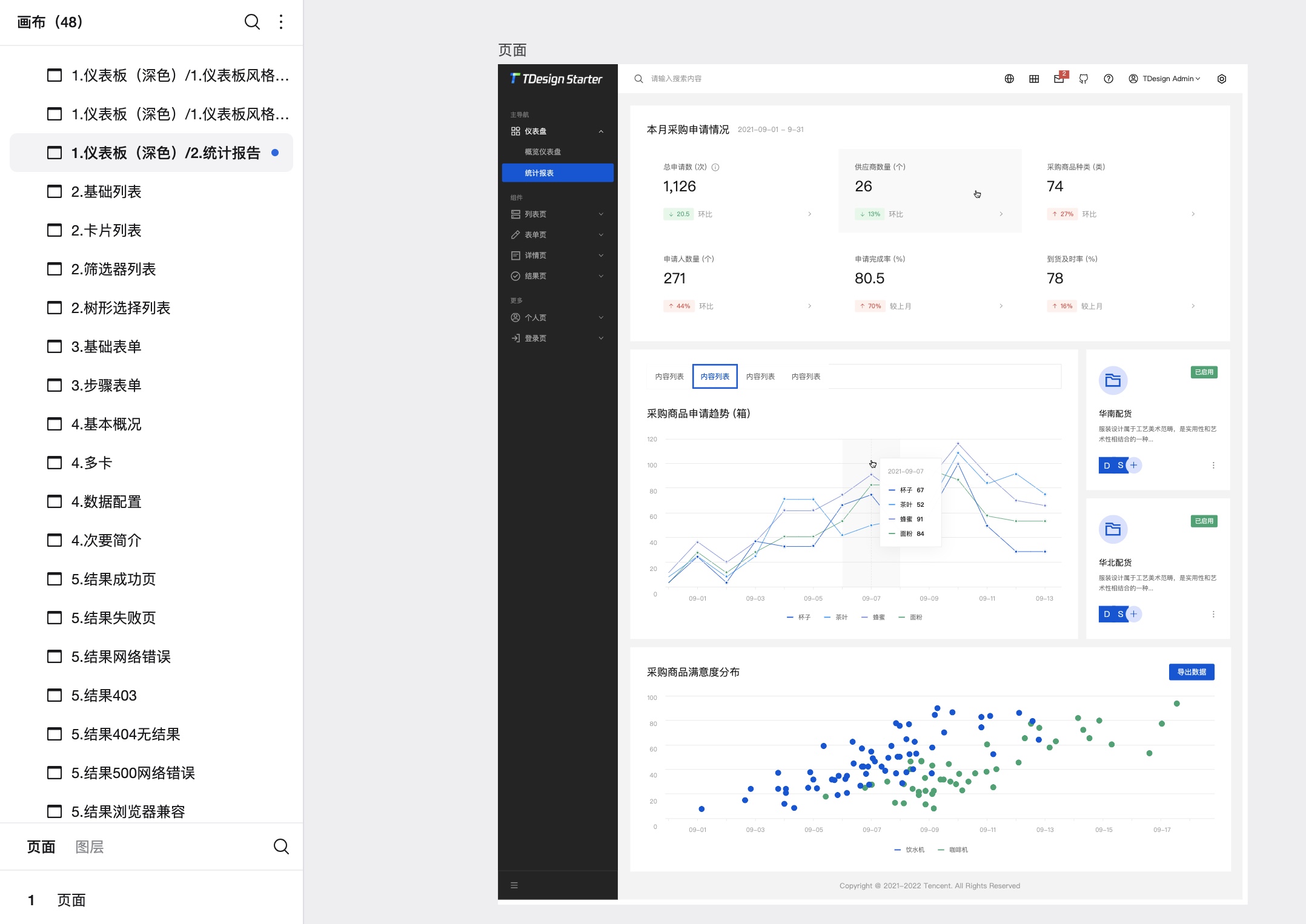Toggle 咖啡机 legend in scatter chart

click(x=953, y=850)
